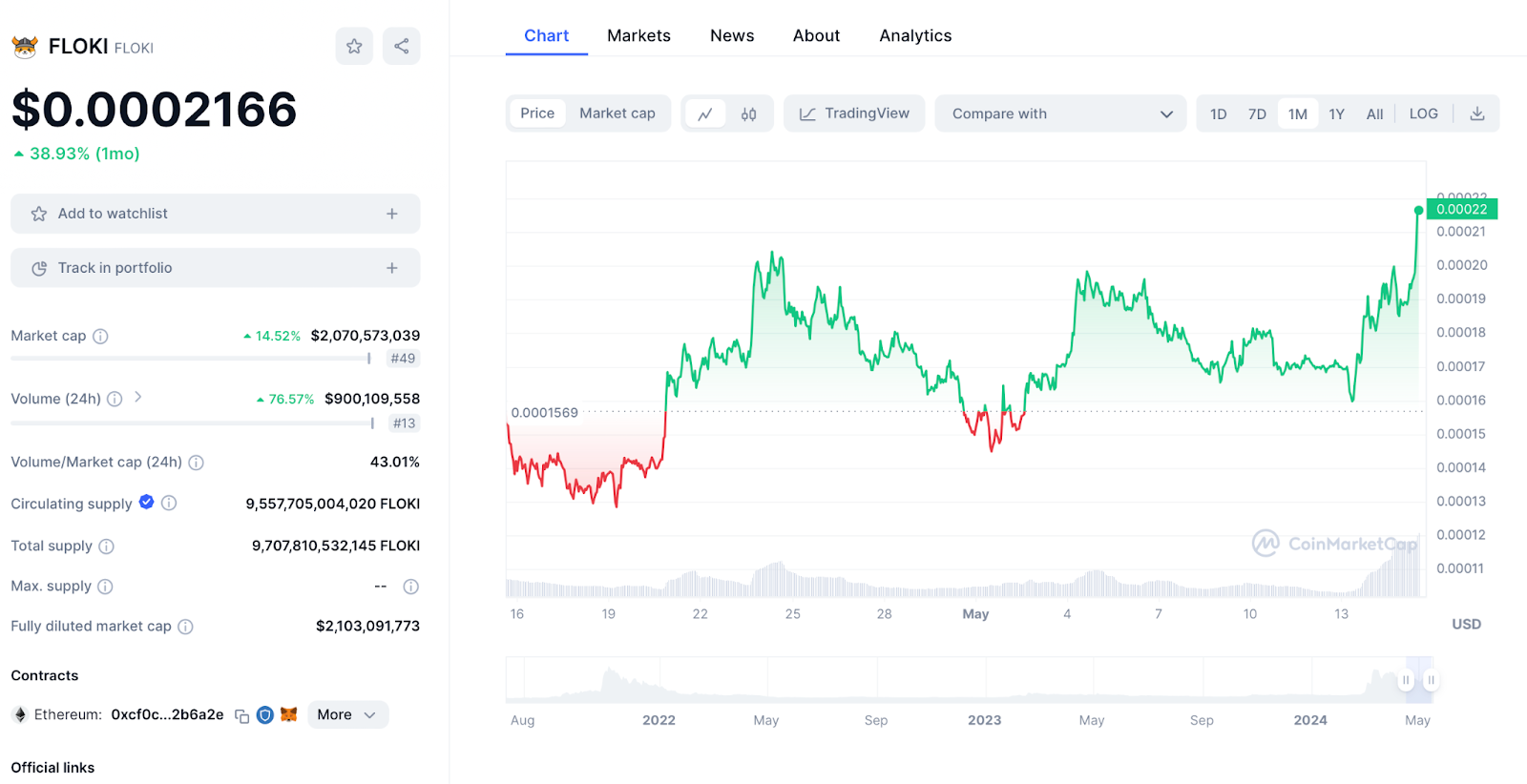Screen dimensions: 1527x784
Task: Click the $900,109,558 volume value
Action: tap(372, 399)
